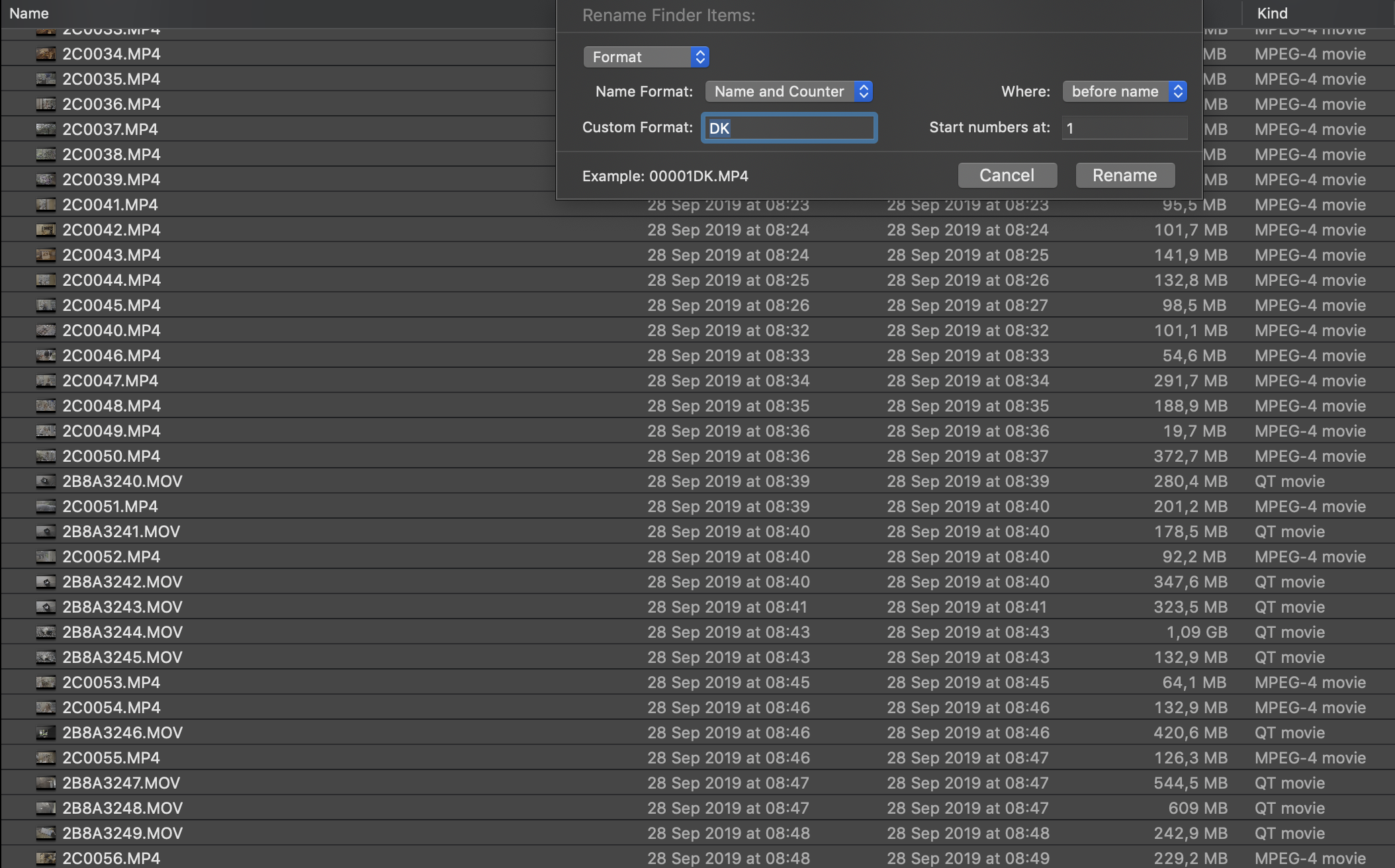Click the thumbnail icon of 2B8A3249.MOV
1395x868 pixels.
(x=46, y=833)
